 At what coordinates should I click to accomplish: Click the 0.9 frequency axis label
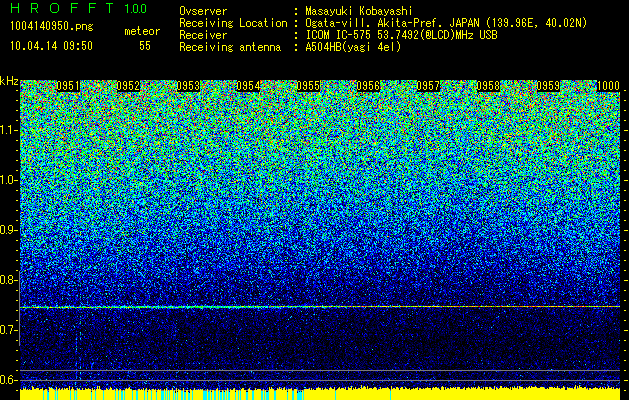click(x=8, y=230)
